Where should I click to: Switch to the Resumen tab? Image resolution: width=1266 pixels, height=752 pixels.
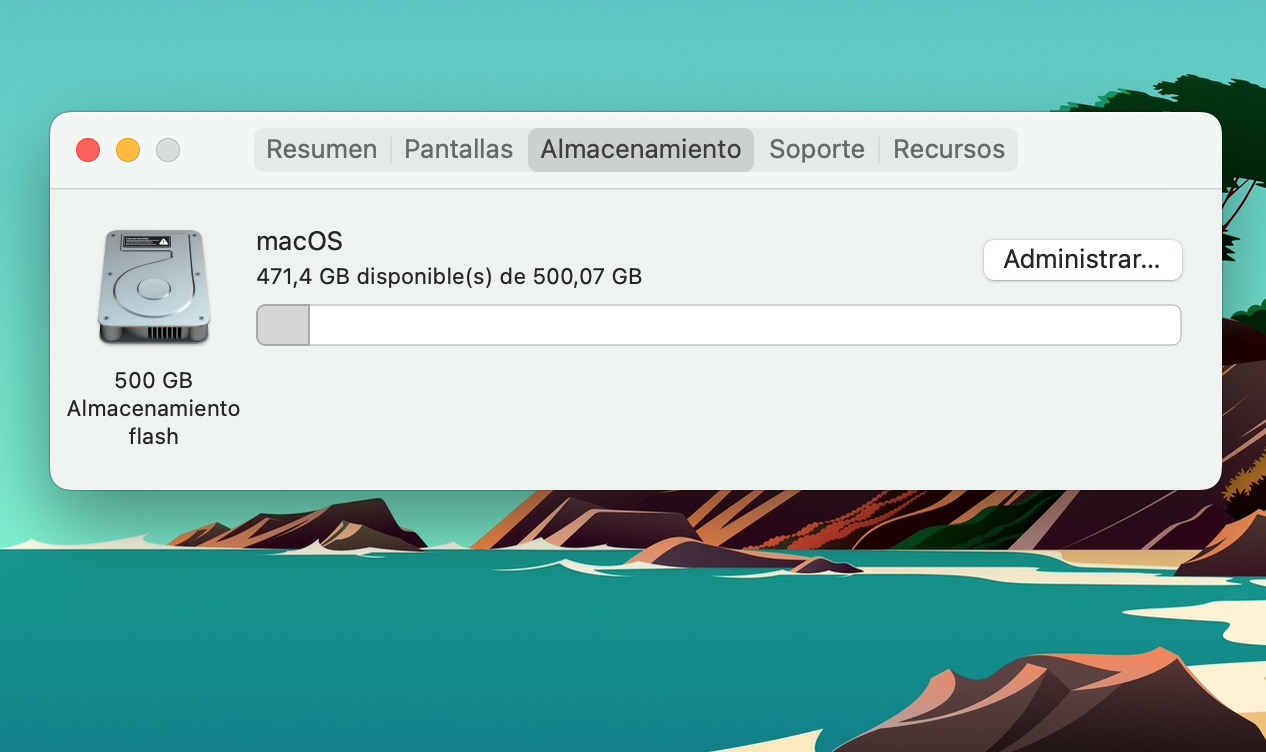point(321,150)
